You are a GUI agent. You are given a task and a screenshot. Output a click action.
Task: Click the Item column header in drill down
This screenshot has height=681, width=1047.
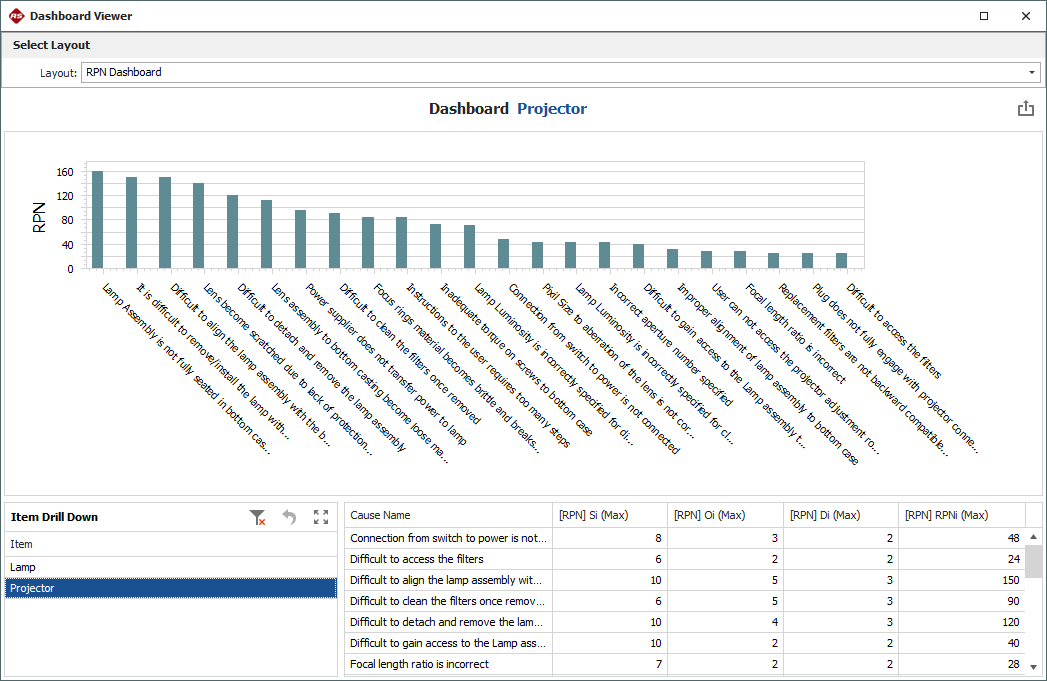pos(170,544)
